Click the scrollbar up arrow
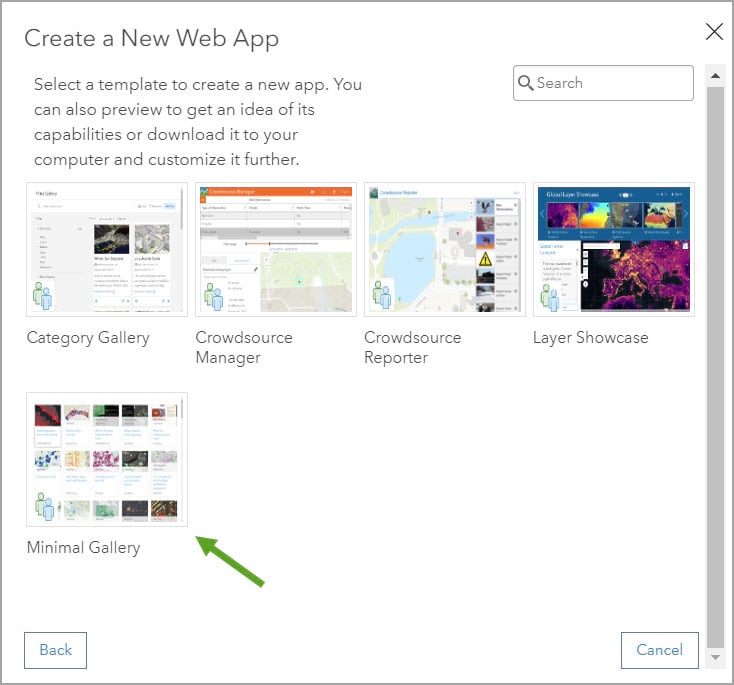 (715, 75)
